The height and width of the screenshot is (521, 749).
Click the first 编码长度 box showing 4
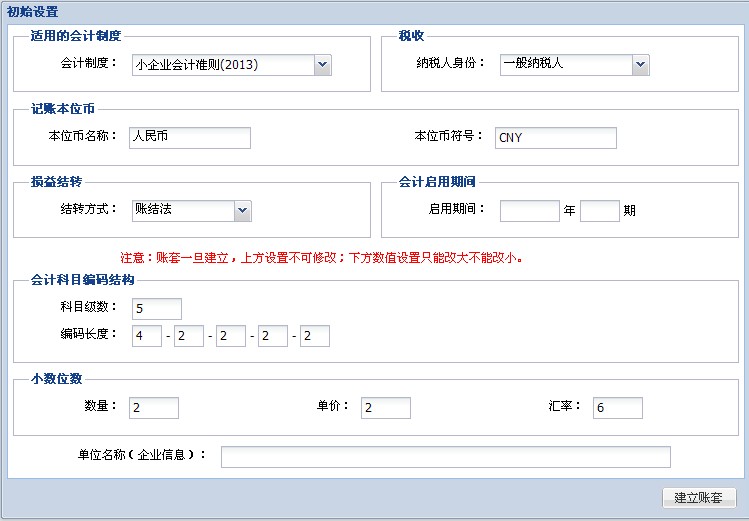pyautogui.click(x=147, y=336)
